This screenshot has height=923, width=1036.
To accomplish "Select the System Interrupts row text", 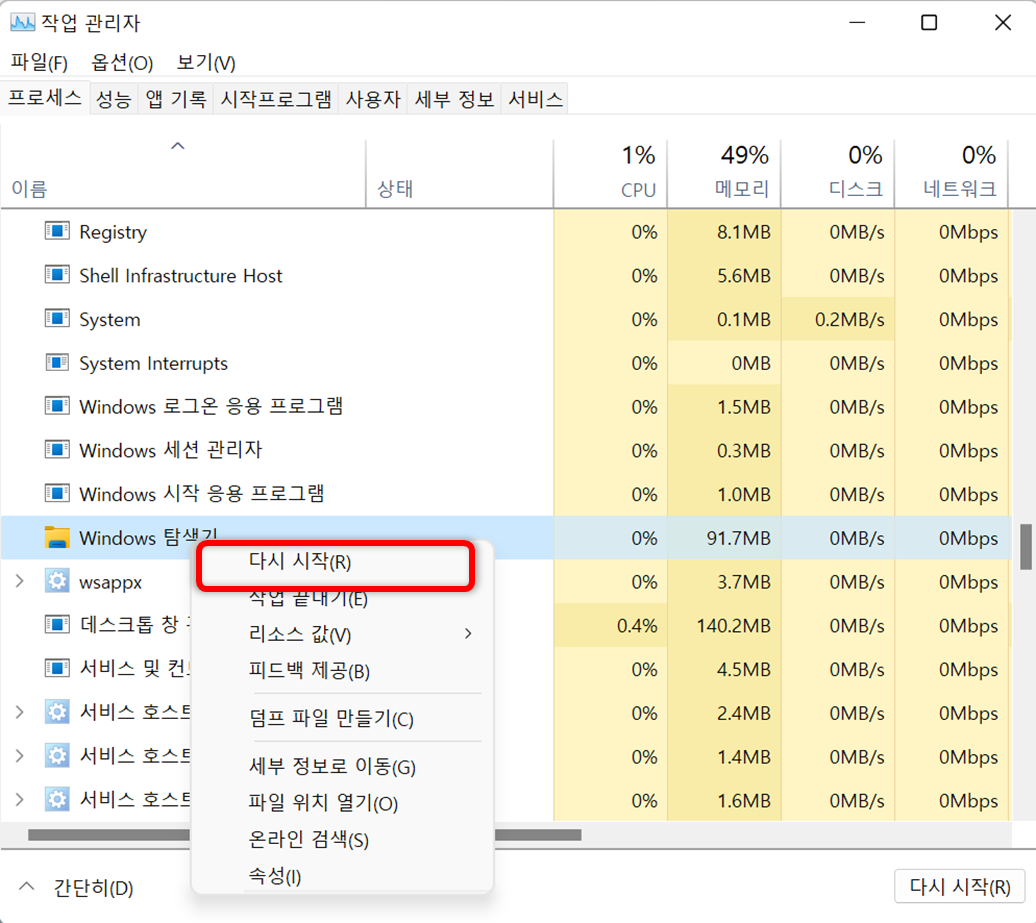I will point(153,363).
